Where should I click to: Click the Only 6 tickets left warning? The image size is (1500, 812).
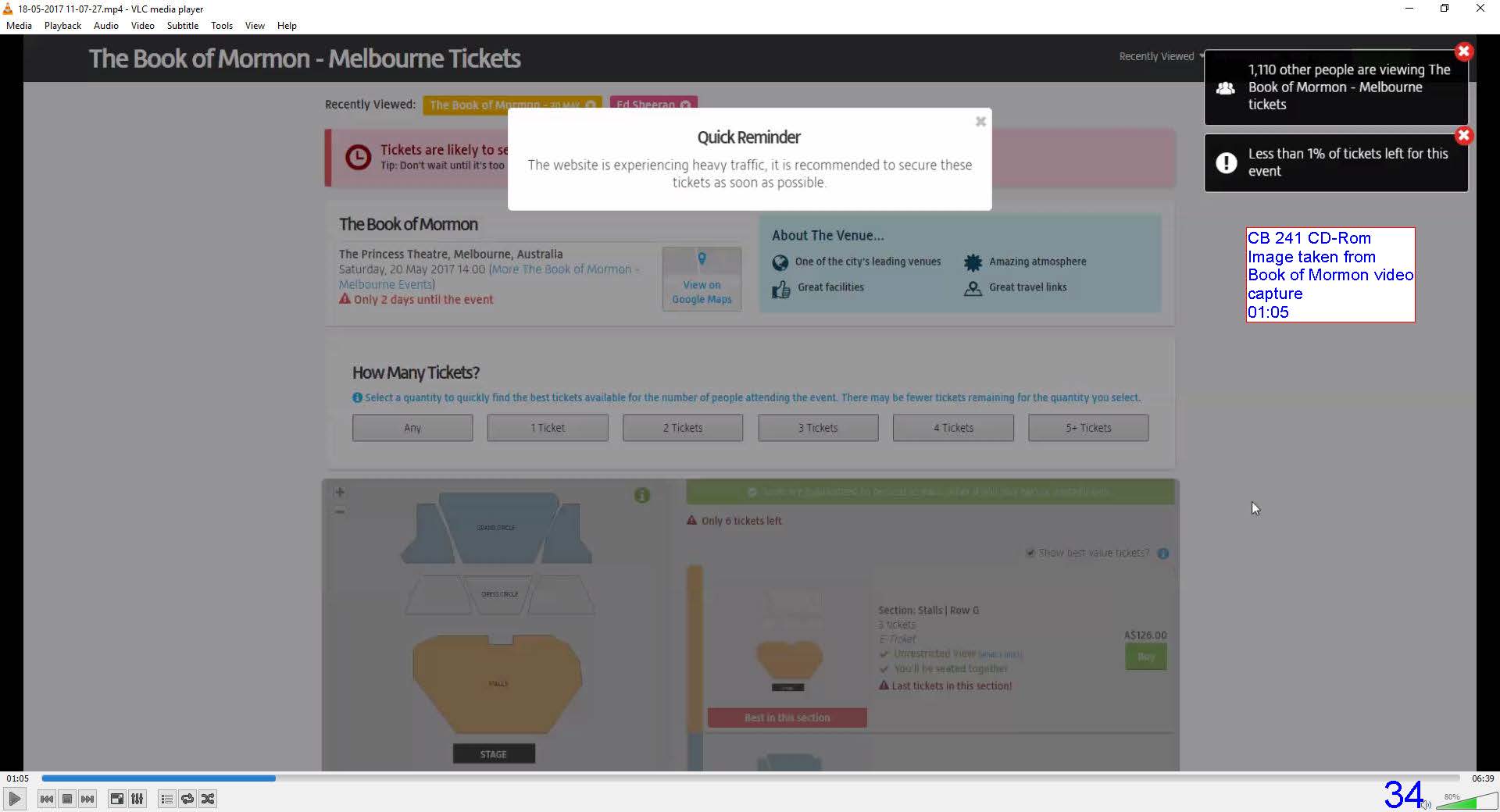pyautogui.click(x=734, y=521)
